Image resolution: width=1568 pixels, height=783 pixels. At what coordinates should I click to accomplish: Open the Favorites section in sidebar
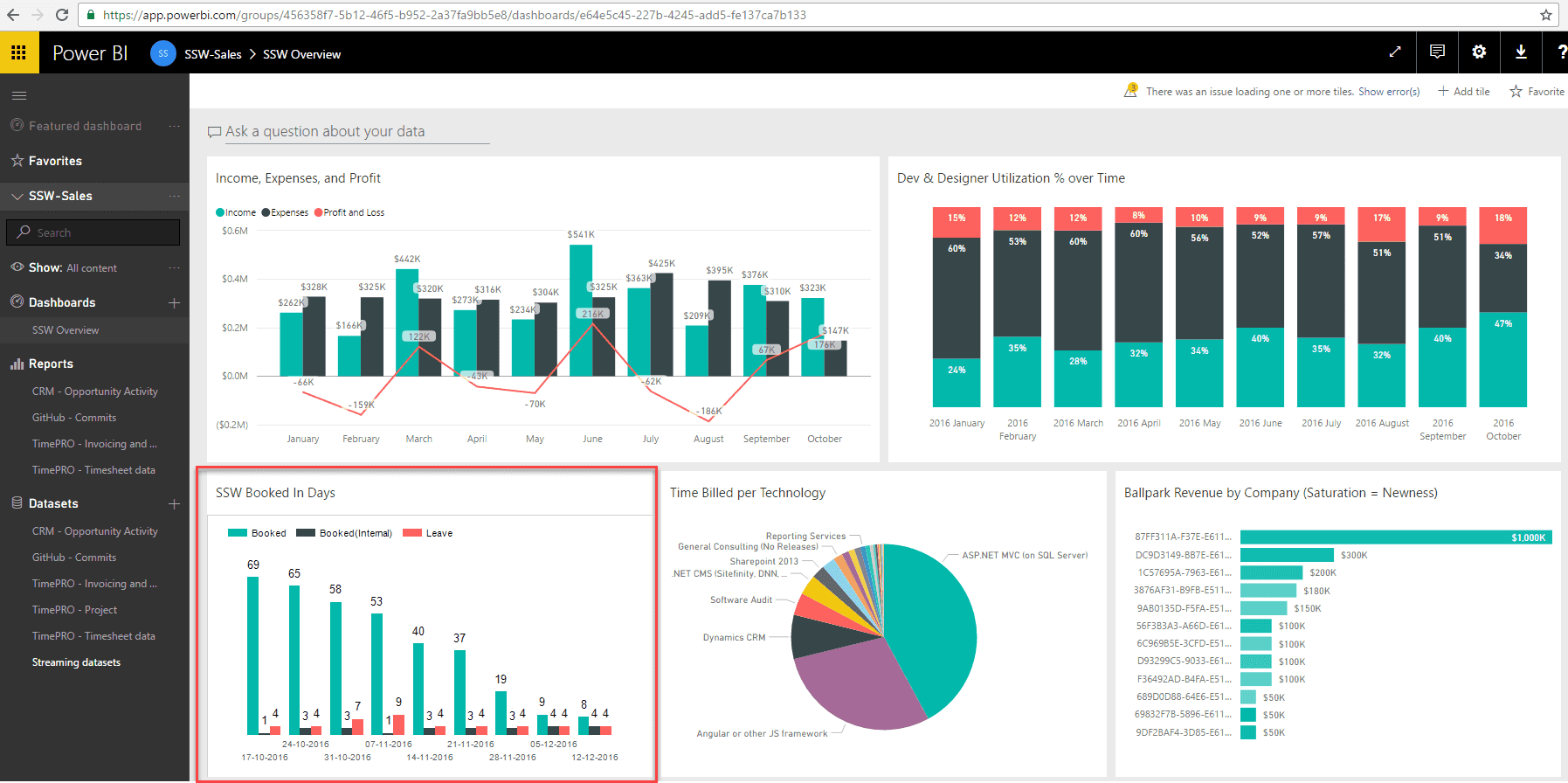[55, 161]
